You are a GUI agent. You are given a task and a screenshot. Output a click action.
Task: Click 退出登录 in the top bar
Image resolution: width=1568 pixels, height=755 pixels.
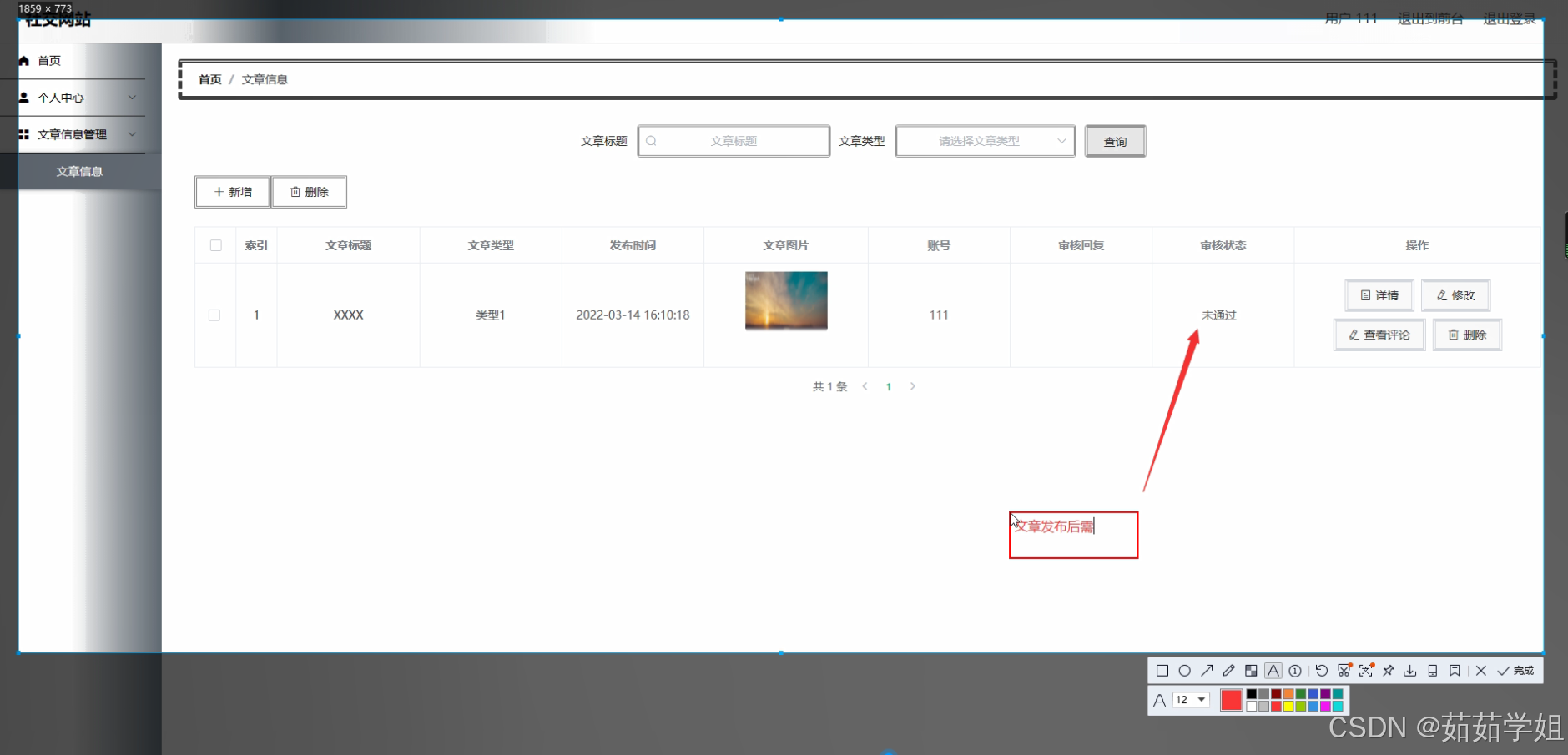(x=1509, y=18)
